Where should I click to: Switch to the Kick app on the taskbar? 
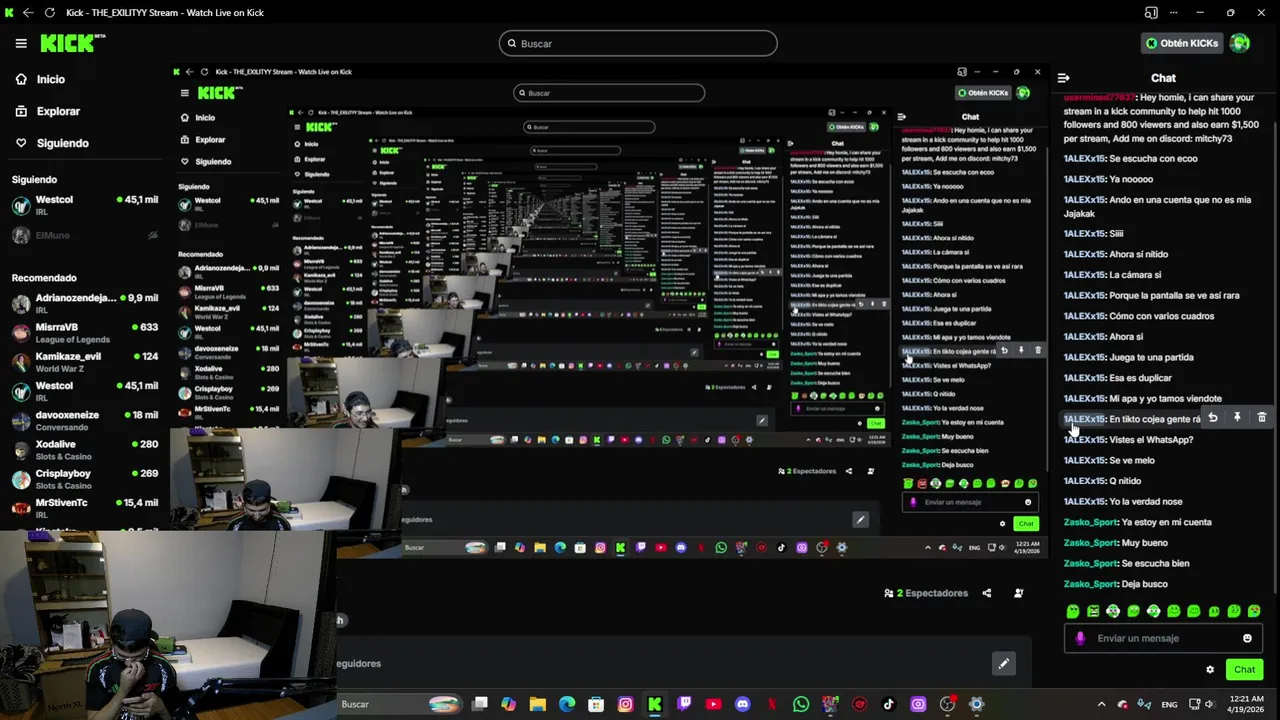click(x=655, y=704)
